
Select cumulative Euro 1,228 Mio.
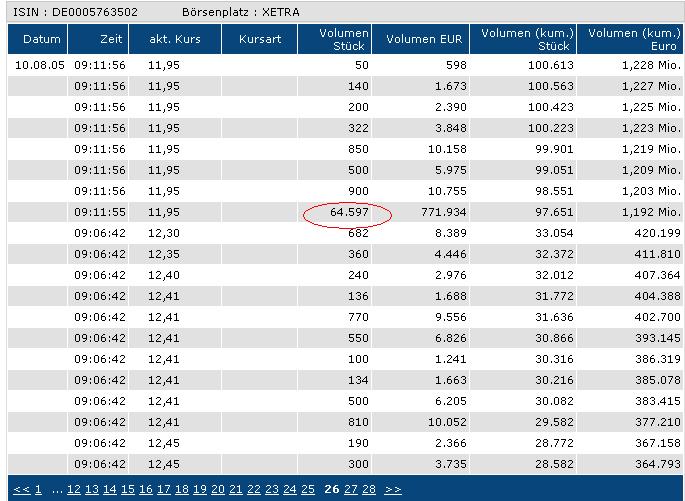coord(651,66)
